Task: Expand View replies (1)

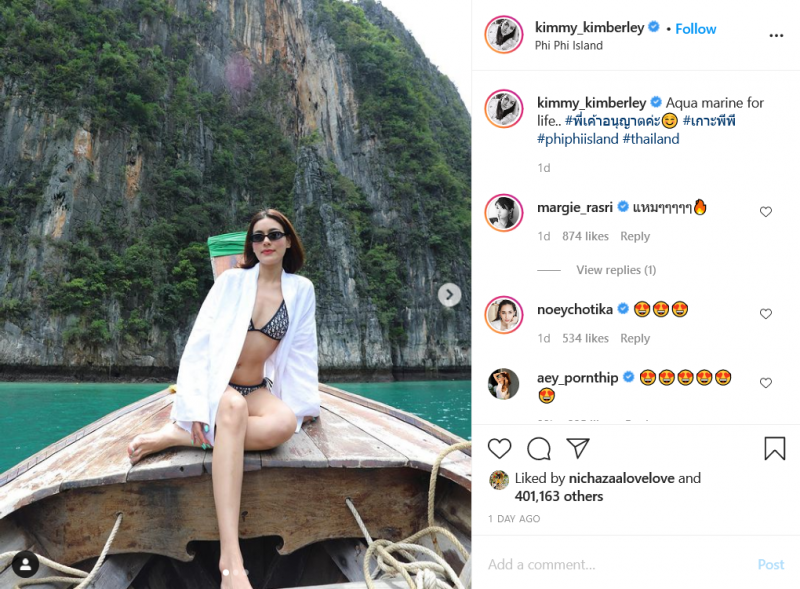Action: click(616, 269)
